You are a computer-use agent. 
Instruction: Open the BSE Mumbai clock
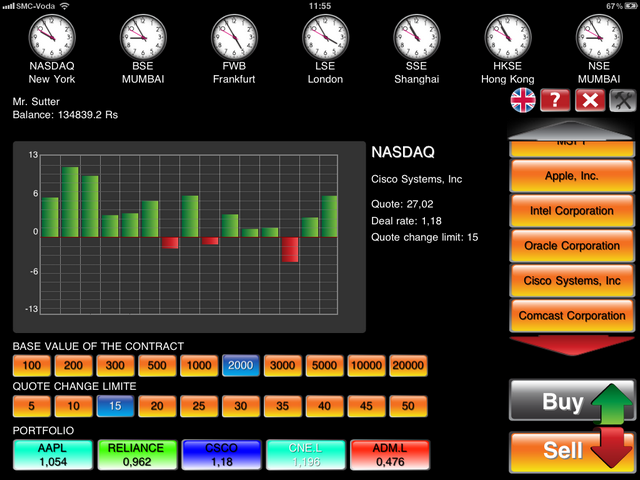[143, 38]
